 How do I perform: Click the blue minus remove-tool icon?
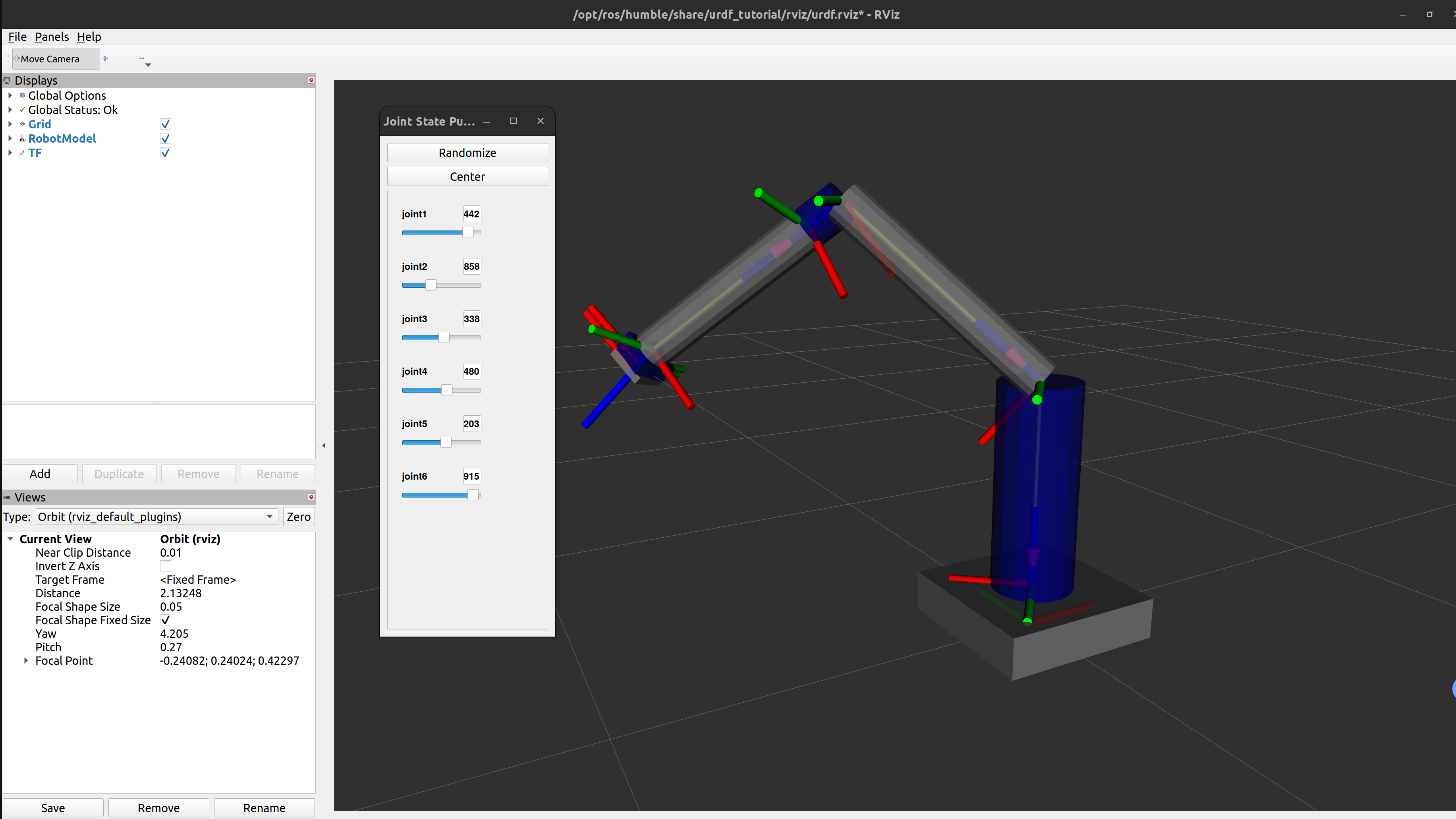(141, 58)
